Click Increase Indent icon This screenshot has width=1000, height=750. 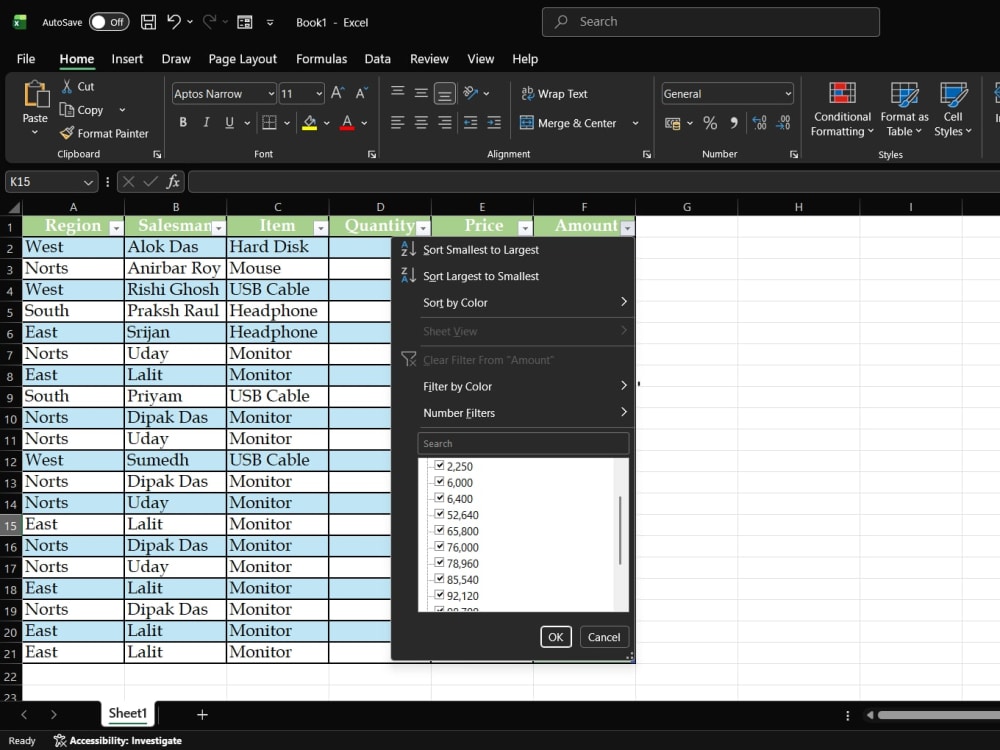pyautogui.click(x=494, y=122)
